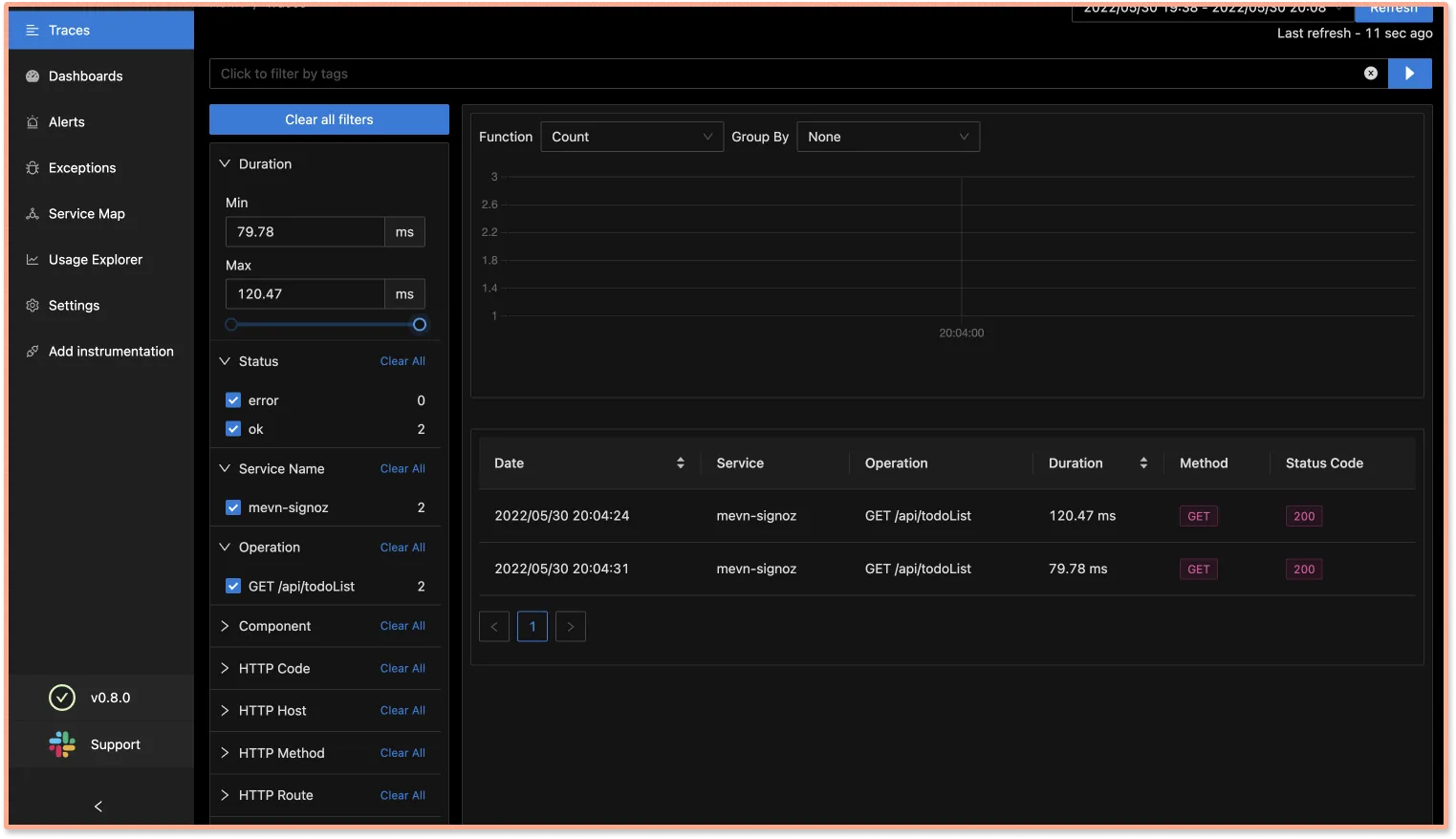The width and height of the screenshot is (1456, 839).
Task: Uncheck the GET /api/todoList operation filter
Action: click(233, 586)
